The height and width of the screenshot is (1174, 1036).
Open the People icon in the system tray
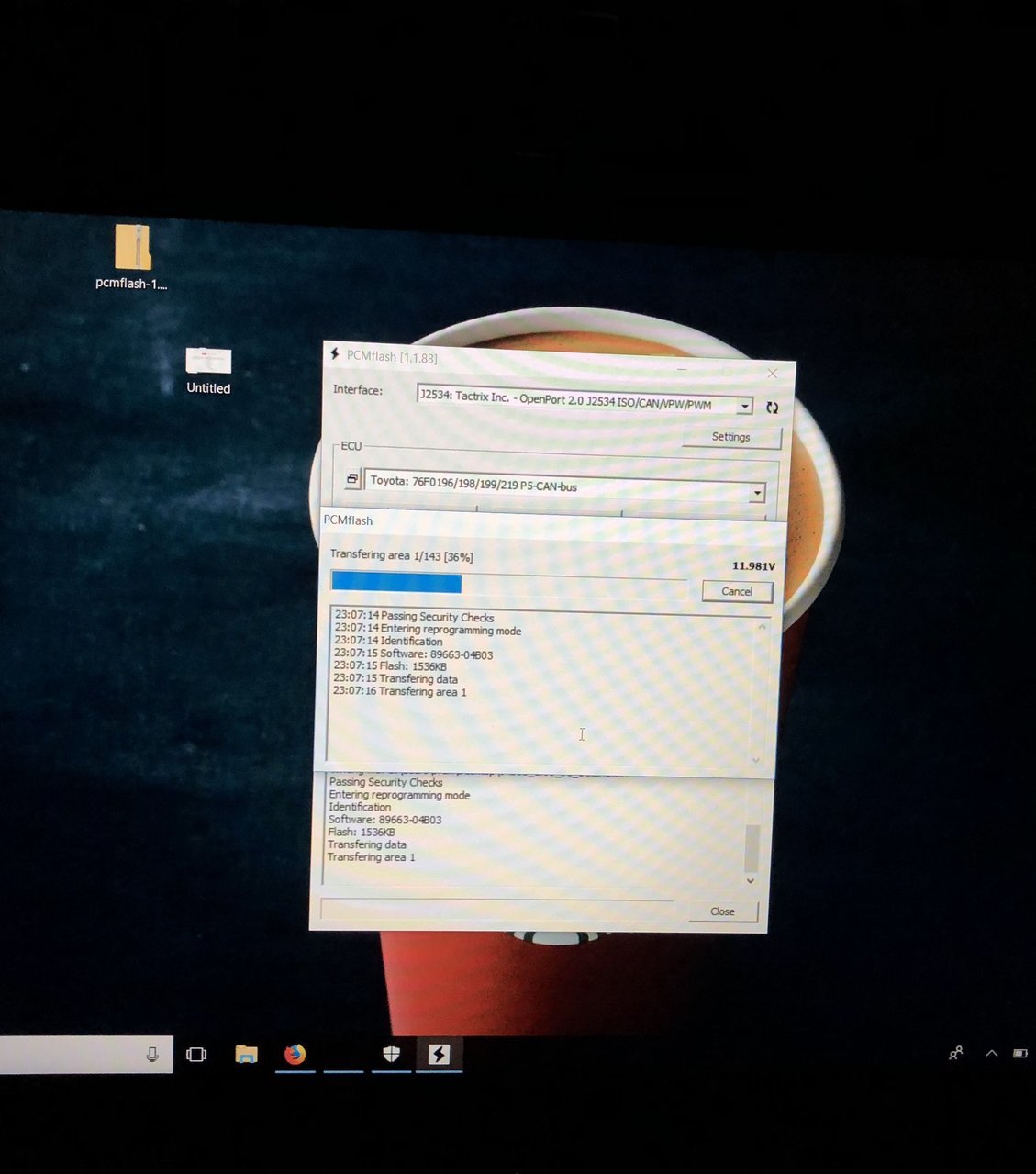955,1054
